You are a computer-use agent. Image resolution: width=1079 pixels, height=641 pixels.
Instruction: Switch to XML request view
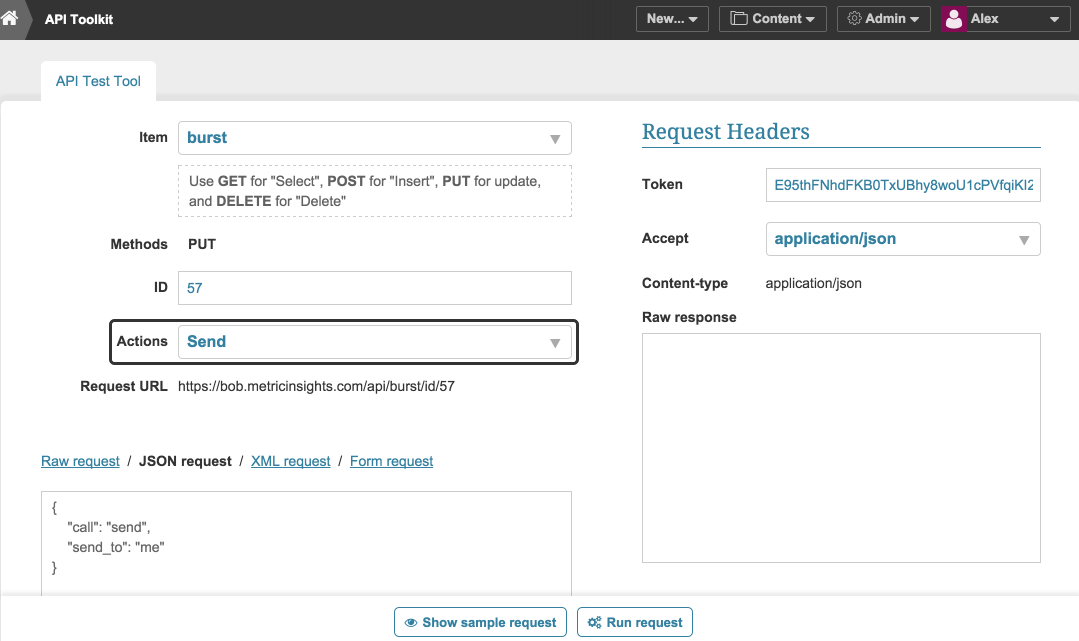pos(290,461)
